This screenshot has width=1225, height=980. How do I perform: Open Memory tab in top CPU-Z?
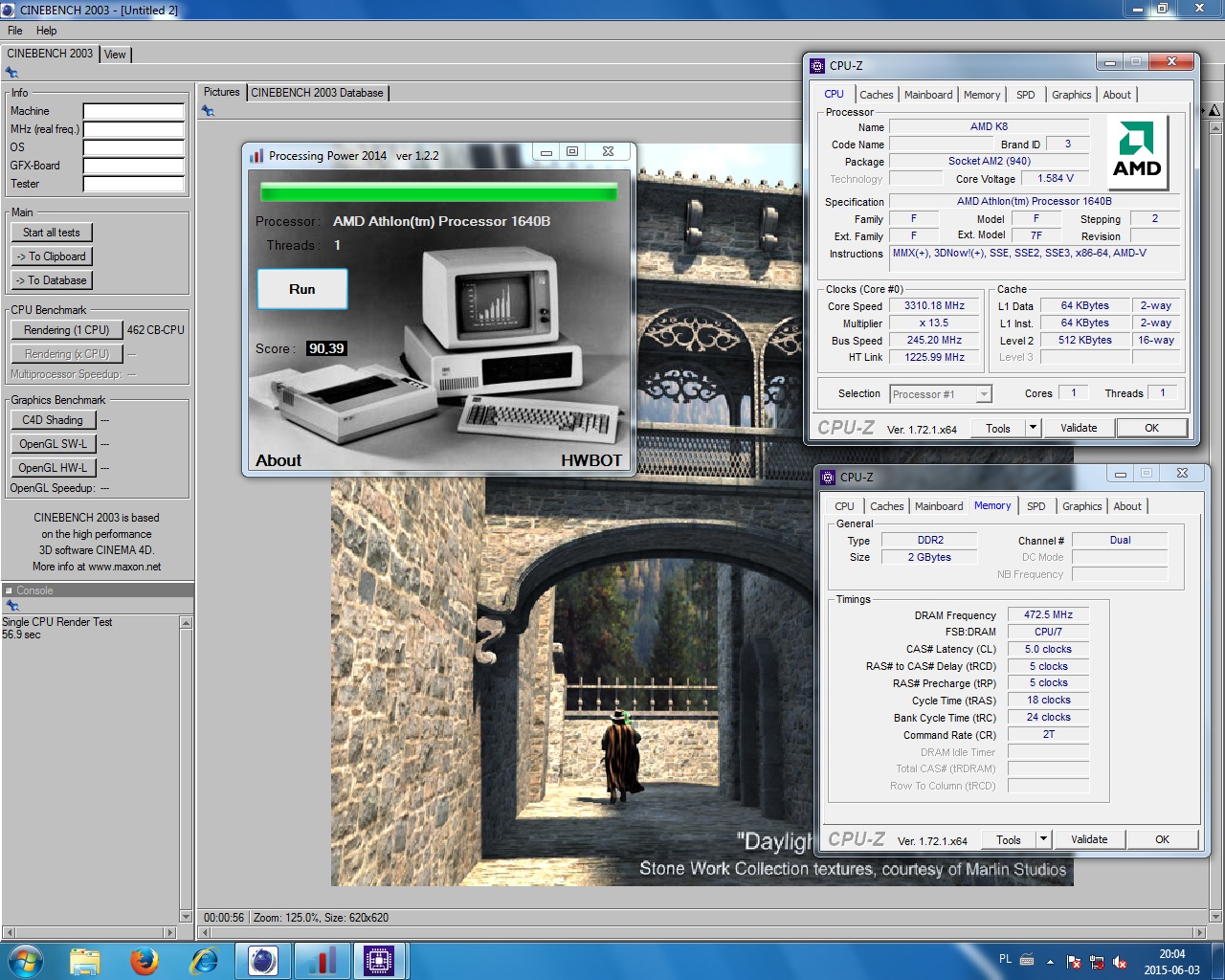pos(982,95)
